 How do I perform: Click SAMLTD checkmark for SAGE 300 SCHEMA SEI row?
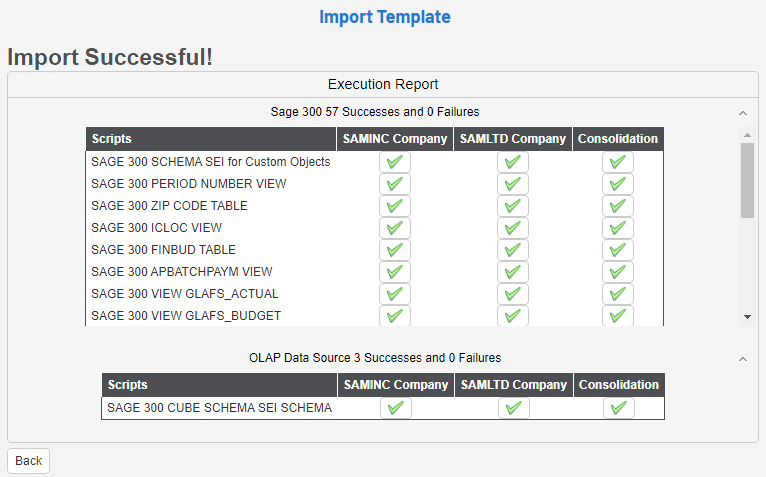point(513,162)
